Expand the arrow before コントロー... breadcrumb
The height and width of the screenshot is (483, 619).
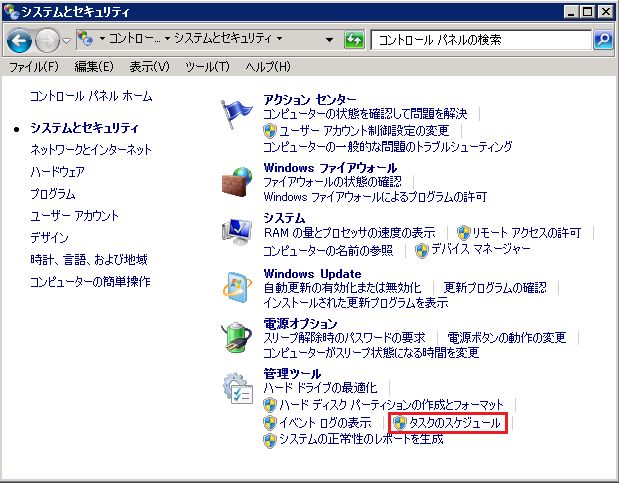tap(102, 39)
